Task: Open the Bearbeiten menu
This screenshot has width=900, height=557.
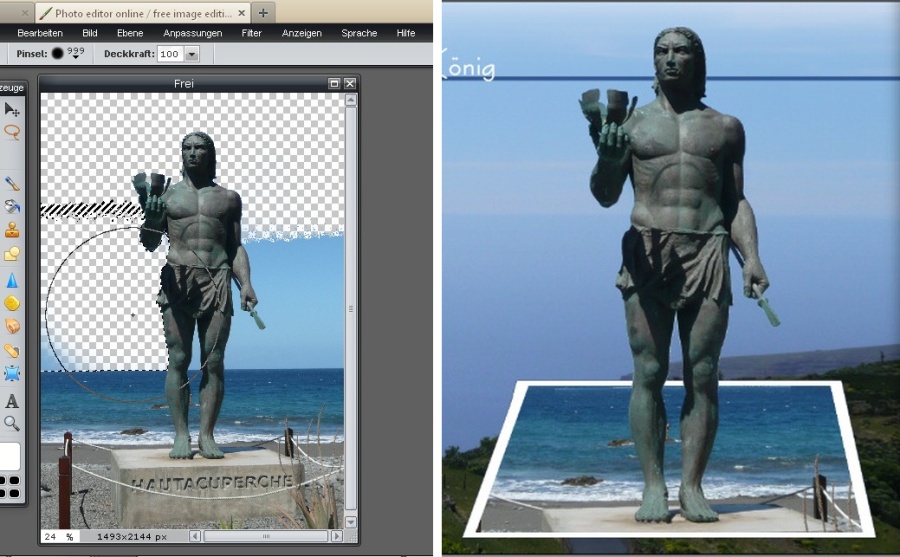Action: 40,33
